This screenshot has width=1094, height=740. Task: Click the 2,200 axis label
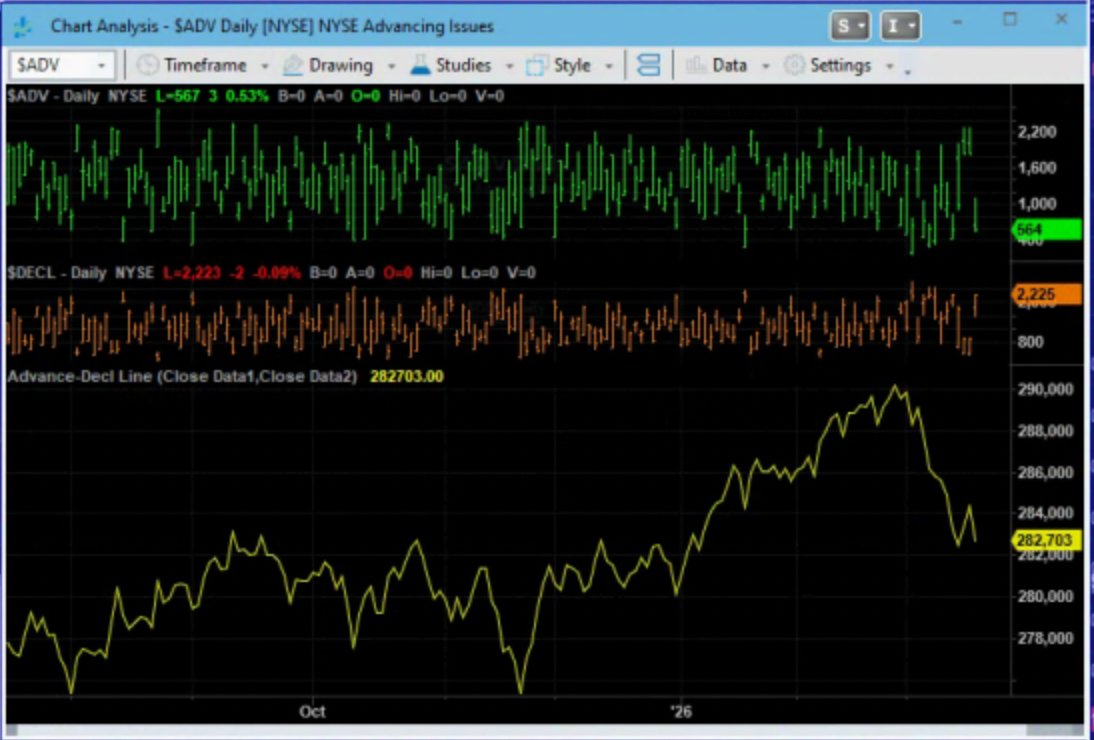[1037, 132]
